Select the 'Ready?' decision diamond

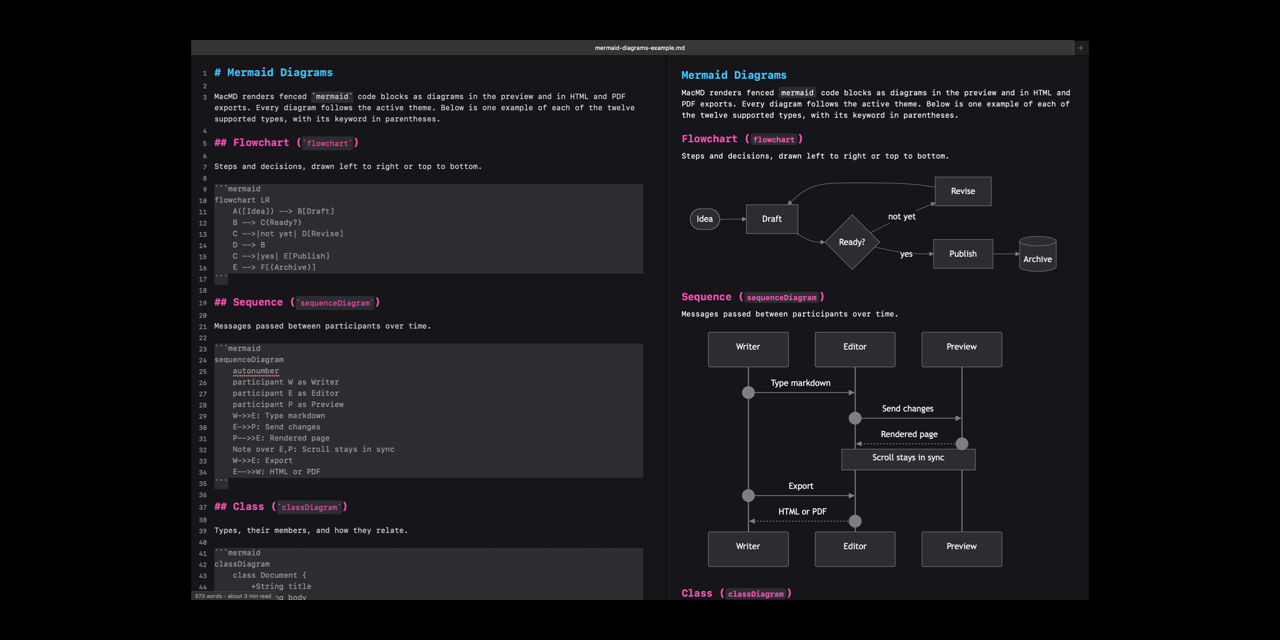[x=852, y=242]
